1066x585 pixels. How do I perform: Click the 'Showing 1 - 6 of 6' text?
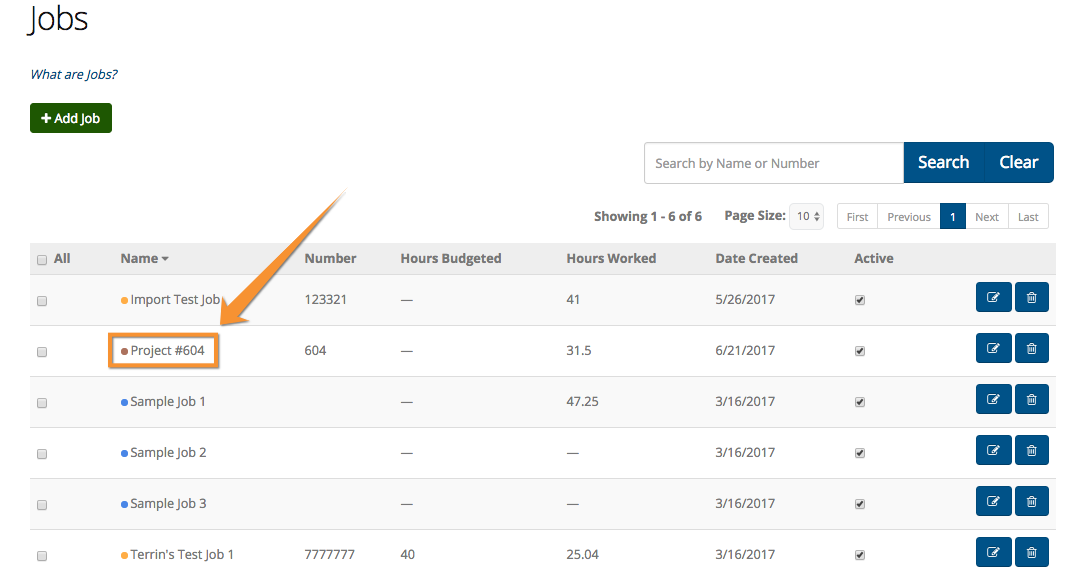tap(648, 216)
